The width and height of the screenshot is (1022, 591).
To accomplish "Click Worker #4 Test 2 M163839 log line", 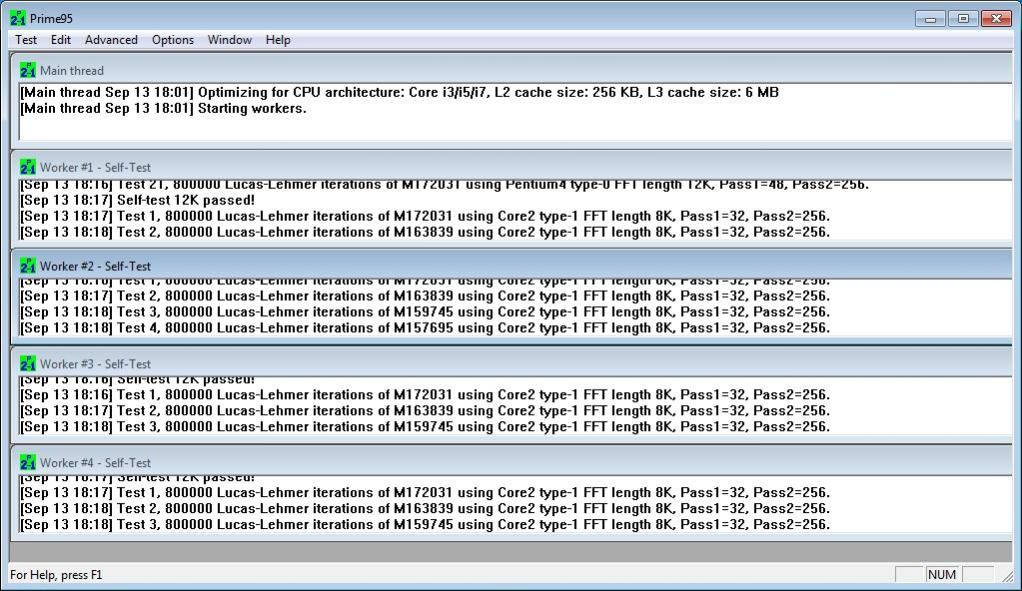I will (x=425, y=508).
